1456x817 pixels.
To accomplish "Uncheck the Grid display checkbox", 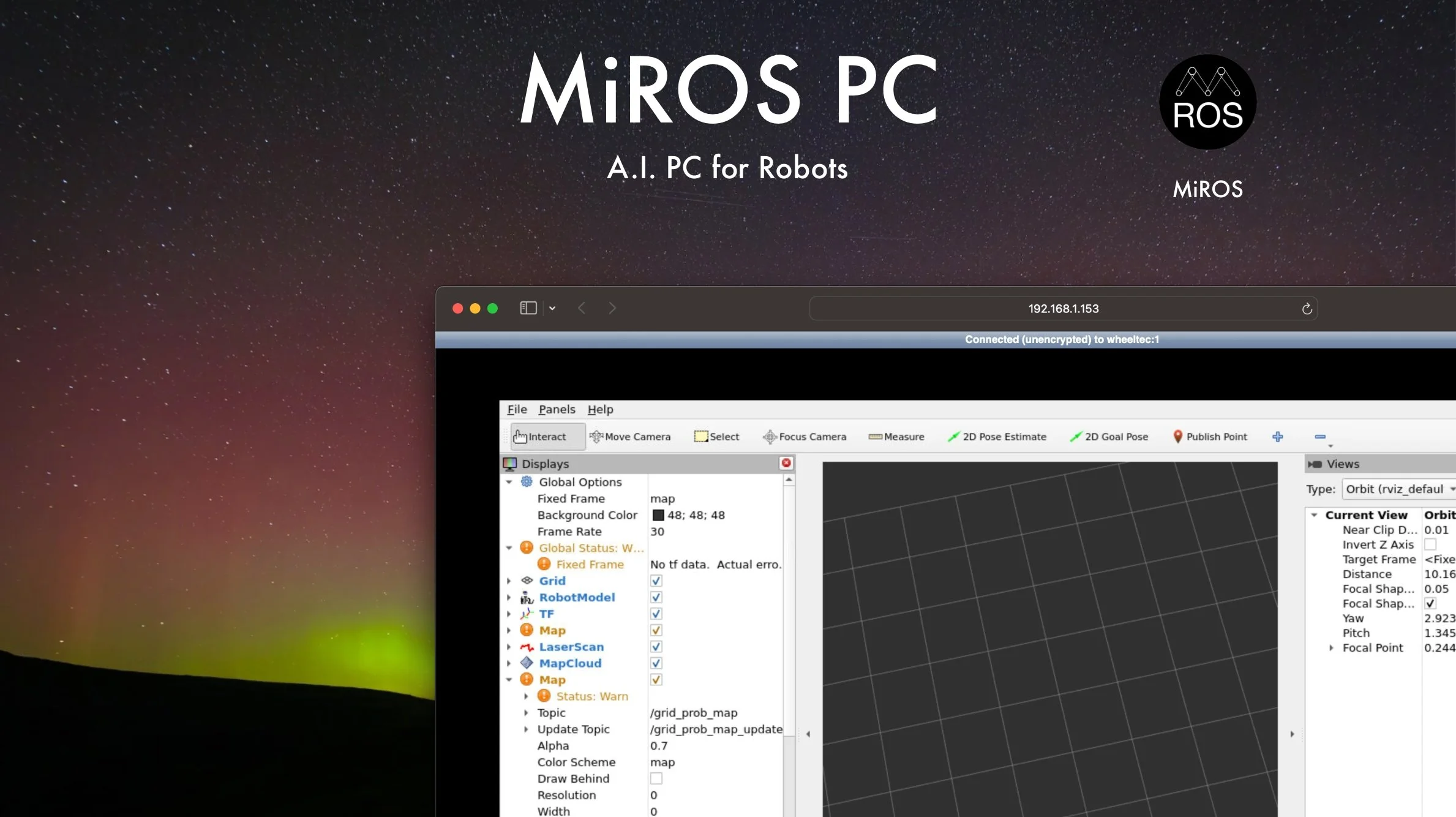I will click(x=656, y=581).
